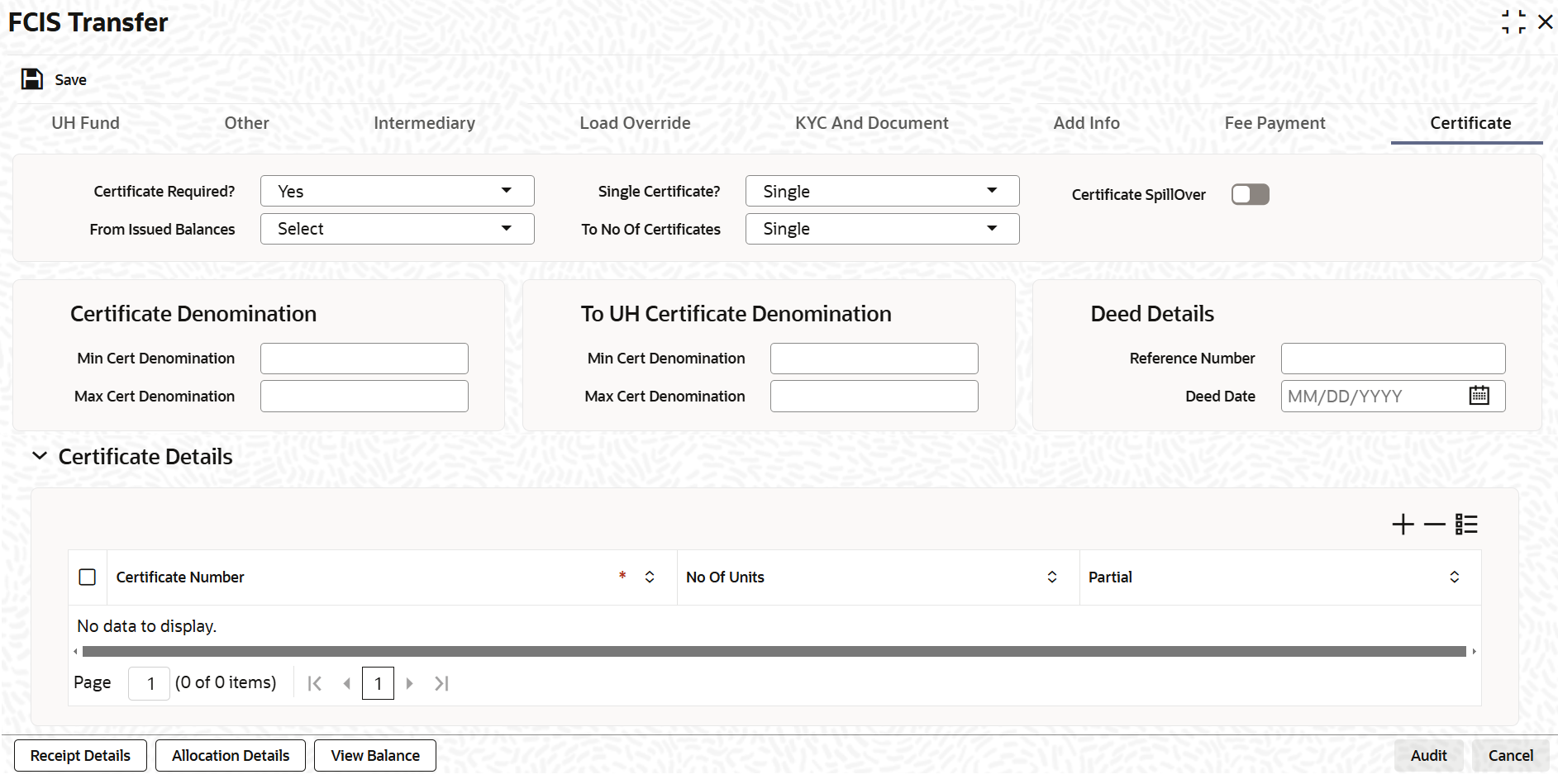Switch to the Other tab
The height and width of the screenshot is (784, 1558).
pyautogui.click(x=247, y=123)
